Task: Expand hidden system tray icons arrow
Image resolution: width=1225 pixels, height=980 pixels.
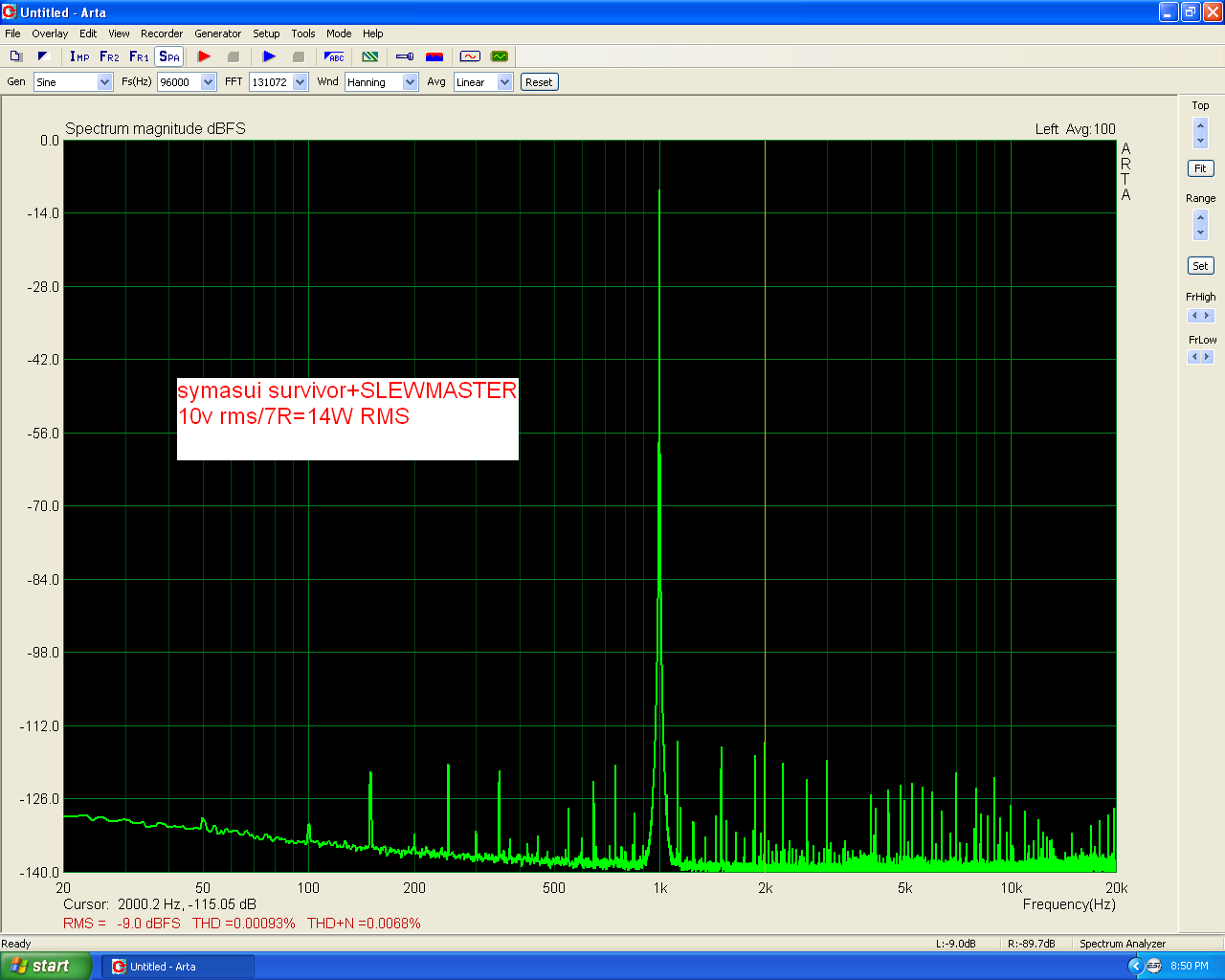Action: pos(1135,967)
